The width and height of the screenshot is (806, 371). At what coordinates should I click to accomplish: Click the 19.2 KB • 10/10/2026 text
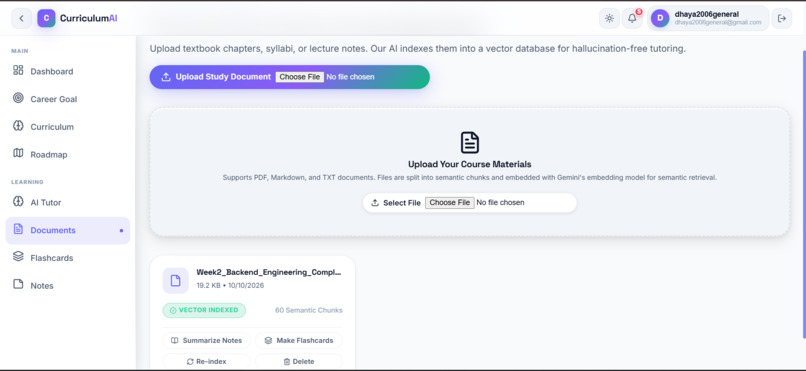[230, 285]
